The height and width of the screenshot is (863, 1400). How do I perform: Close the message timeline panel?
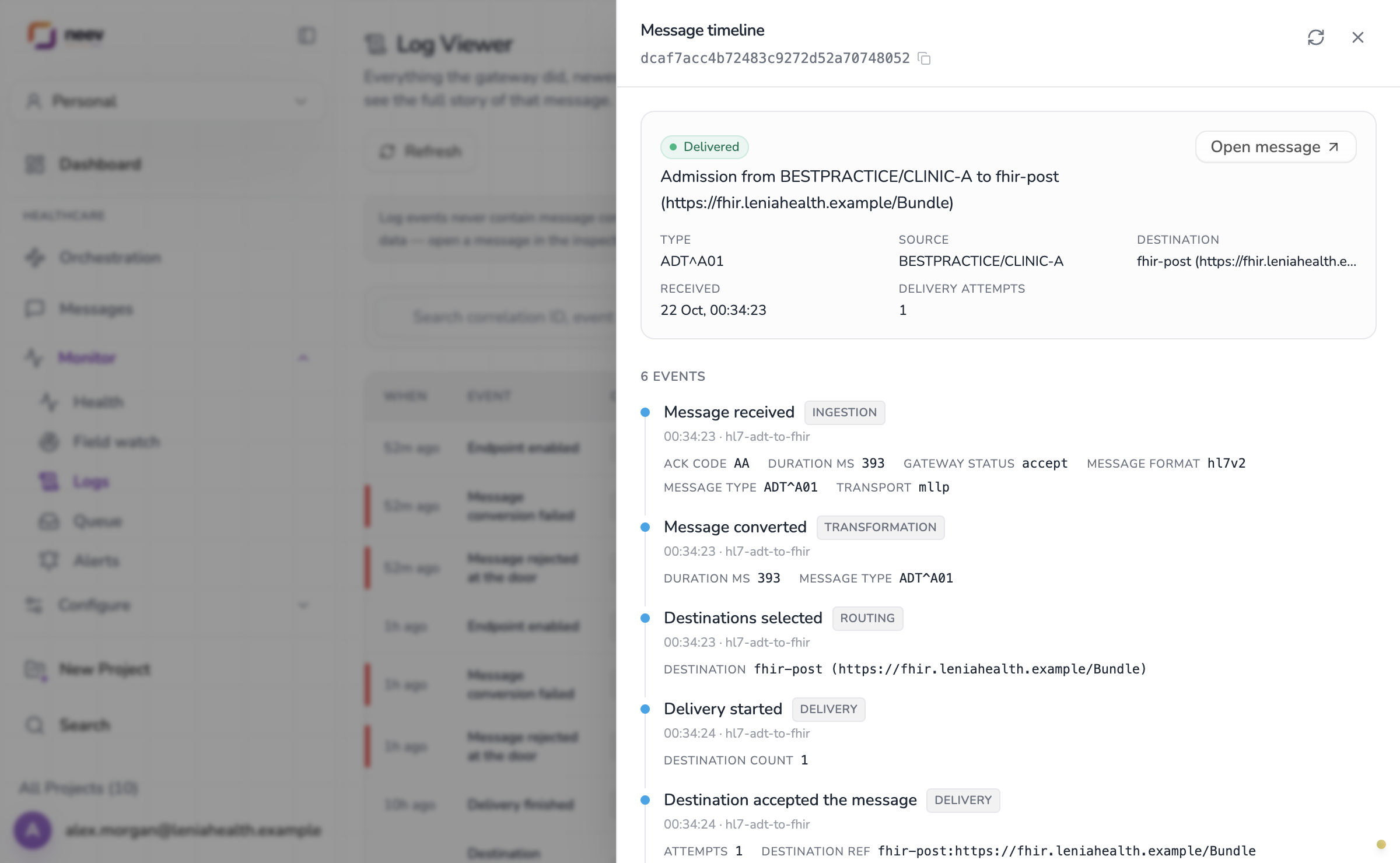point(1358,37)
